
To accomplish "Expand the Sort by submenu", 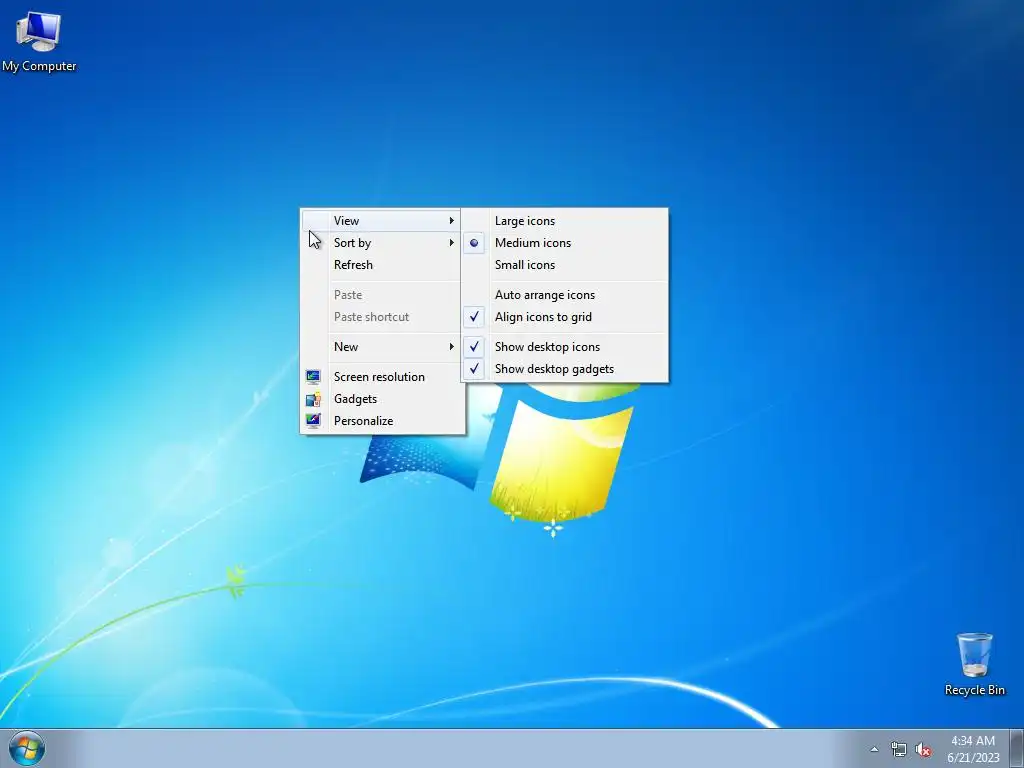I will [x=382, y=243].
